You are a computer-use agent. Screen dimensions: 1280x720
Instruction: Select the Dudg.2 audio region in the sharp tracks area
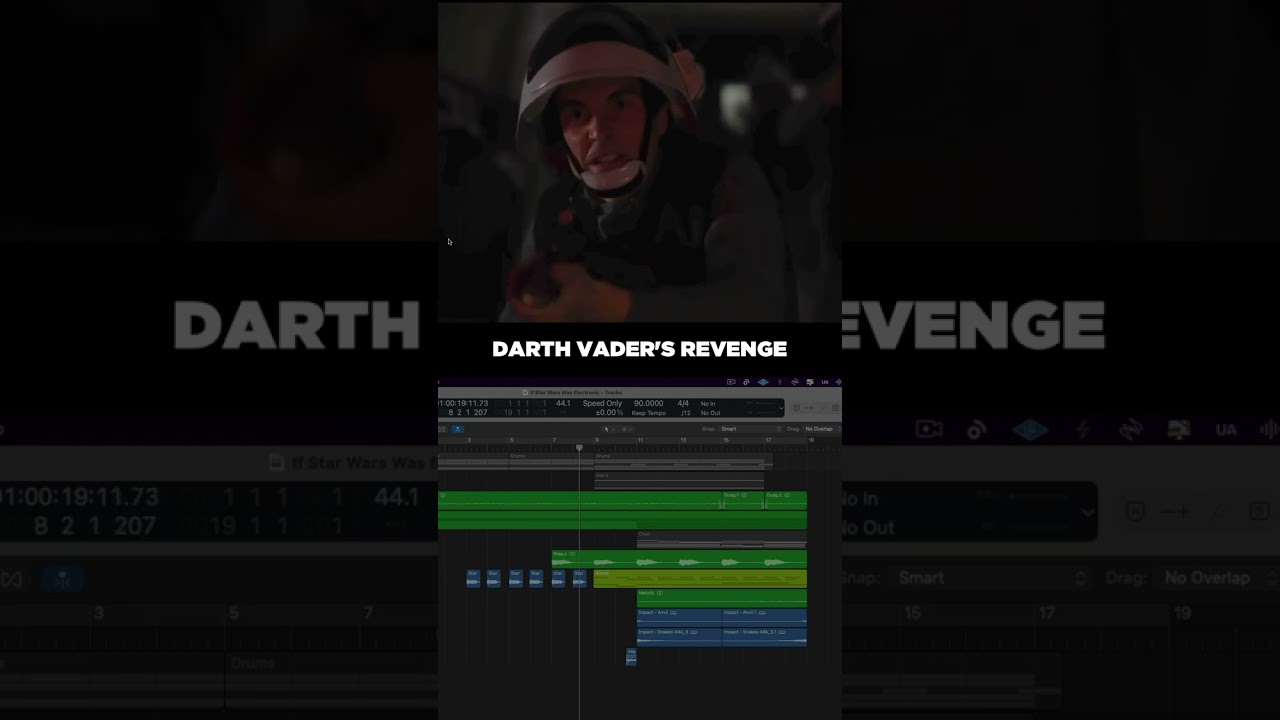[x=786, y=501]
